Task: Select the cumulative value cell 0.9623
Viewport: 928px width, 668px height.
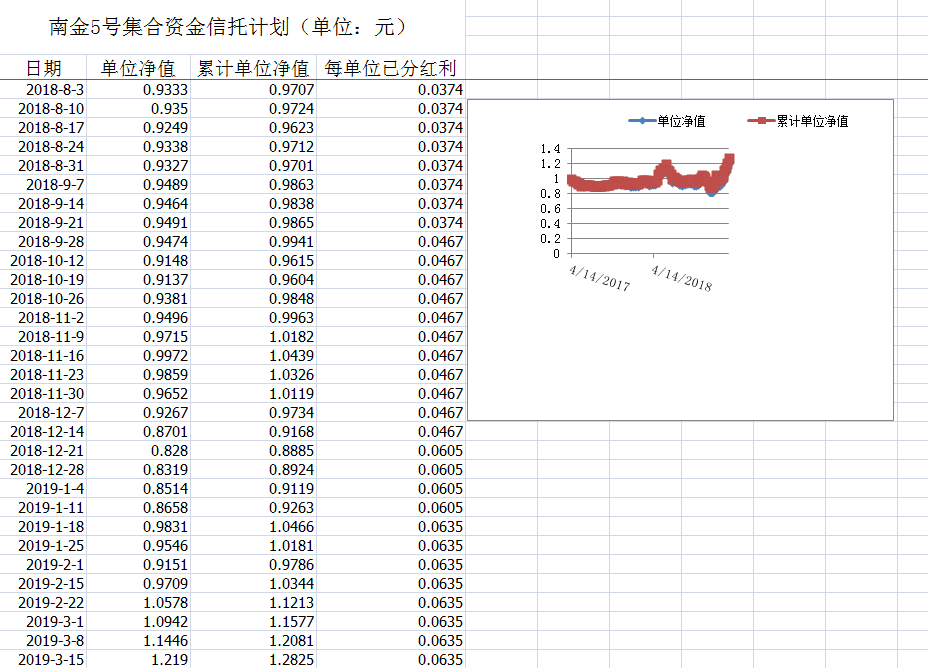Action: (x=253, y=127)
